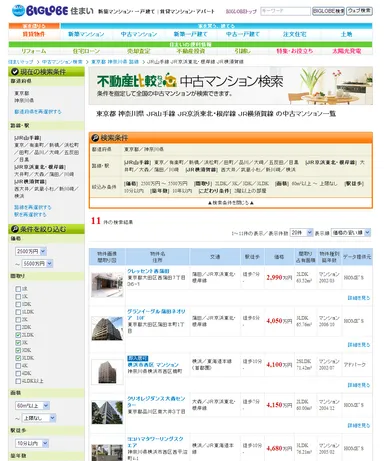Click the 新入居可 badge on Yokohama listing
The width and height of the screenshot is (384, 461).
(137, 358)
